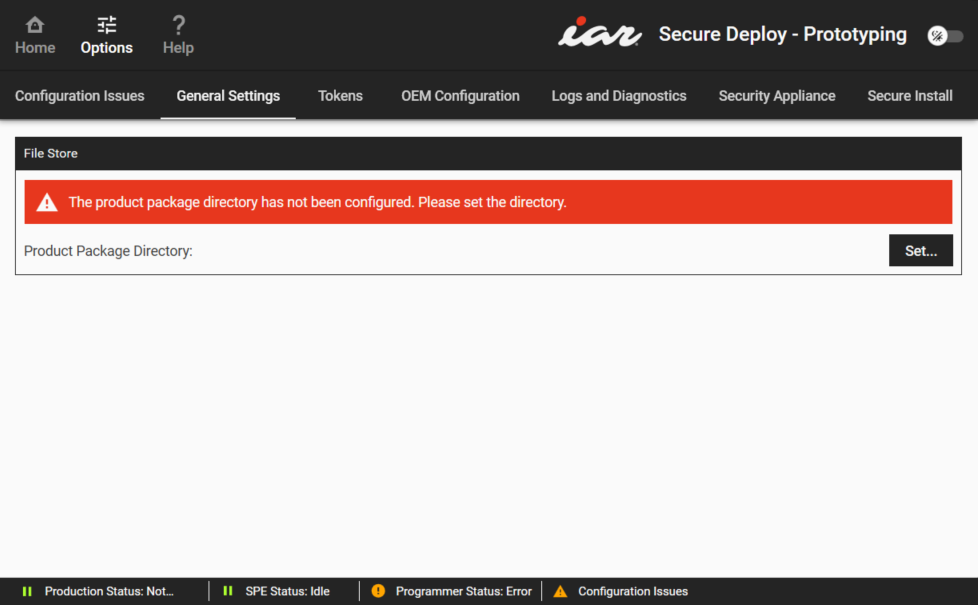Screen dimensions: 978x605
Task: Open the Configuration Issues tab
Action: 80,96
